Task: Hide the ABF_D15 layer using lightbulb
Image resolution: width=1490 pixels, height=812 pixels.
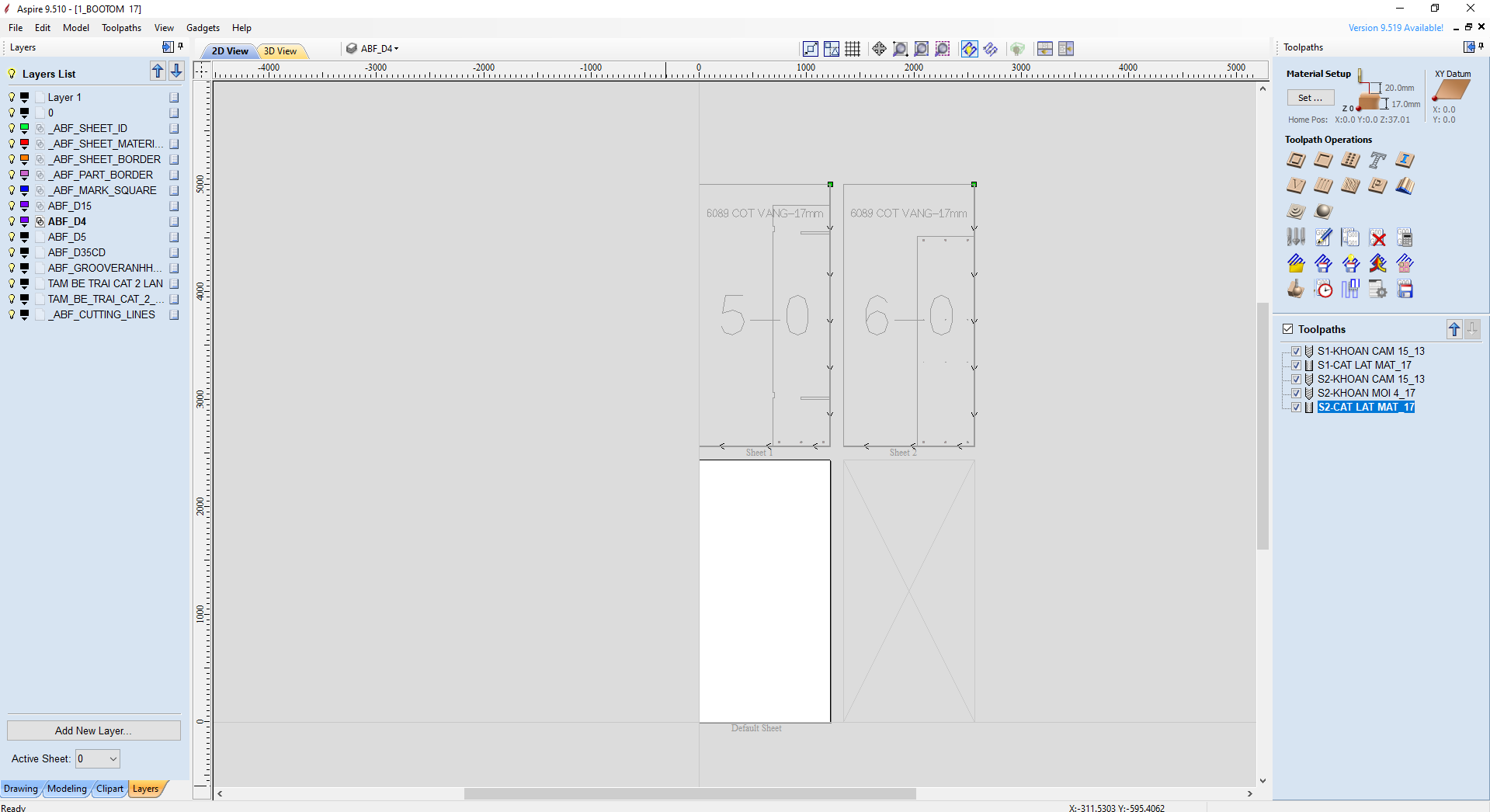Action: point(12,206)
